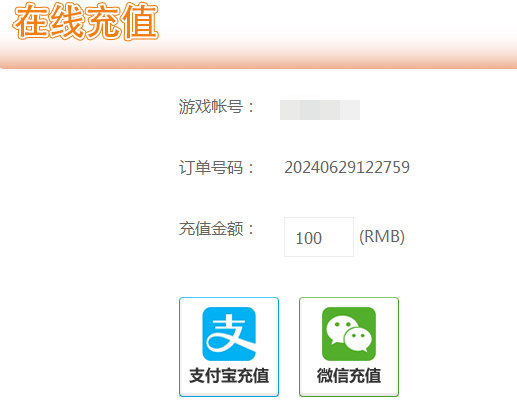Click the 充值金额 label
The width and height of the screenshot is (517, 406).
(216, 229)
